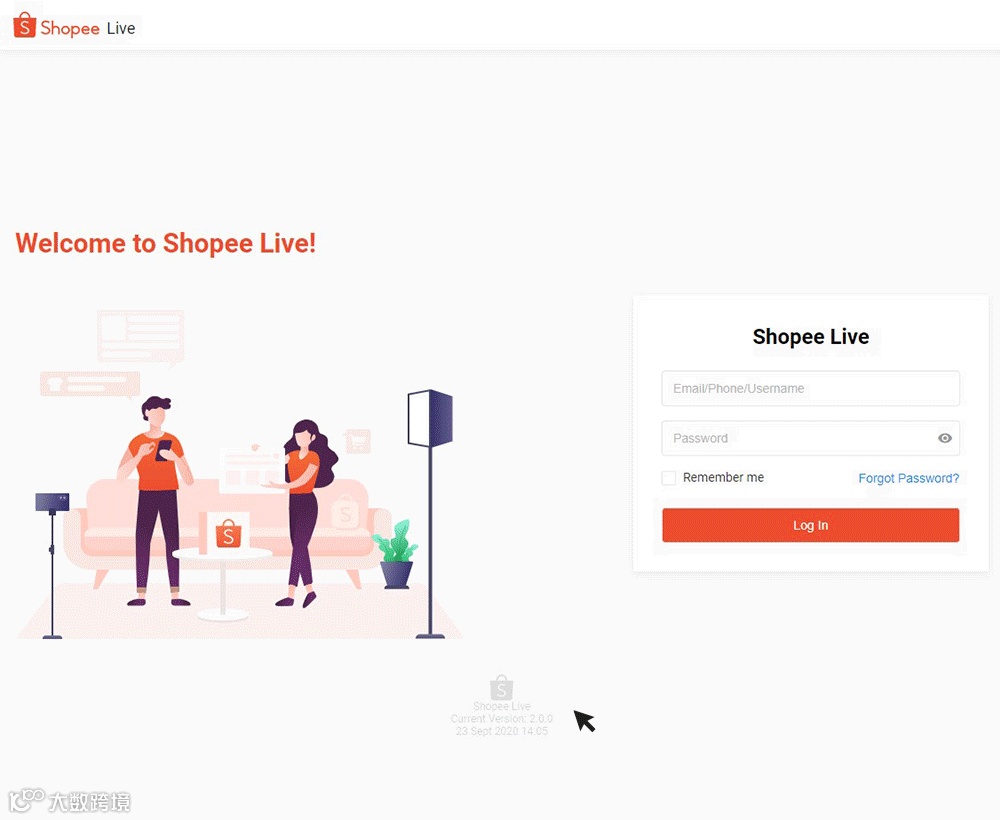Open the Forgot Password? link

click(x=908, y=478)
